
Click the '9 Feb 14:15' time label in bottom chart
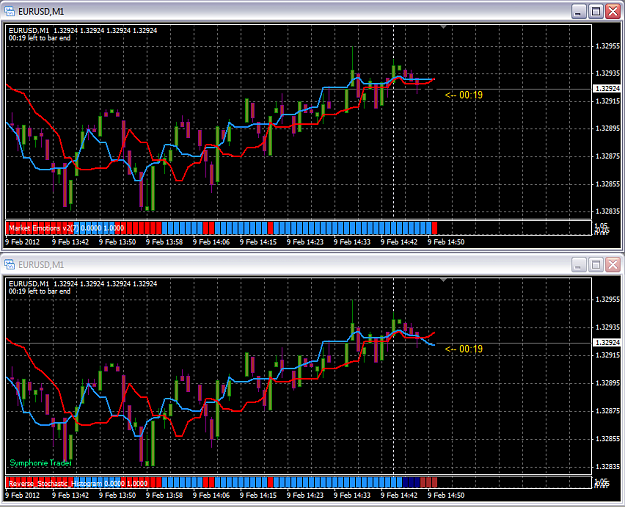tap(258, 496)
